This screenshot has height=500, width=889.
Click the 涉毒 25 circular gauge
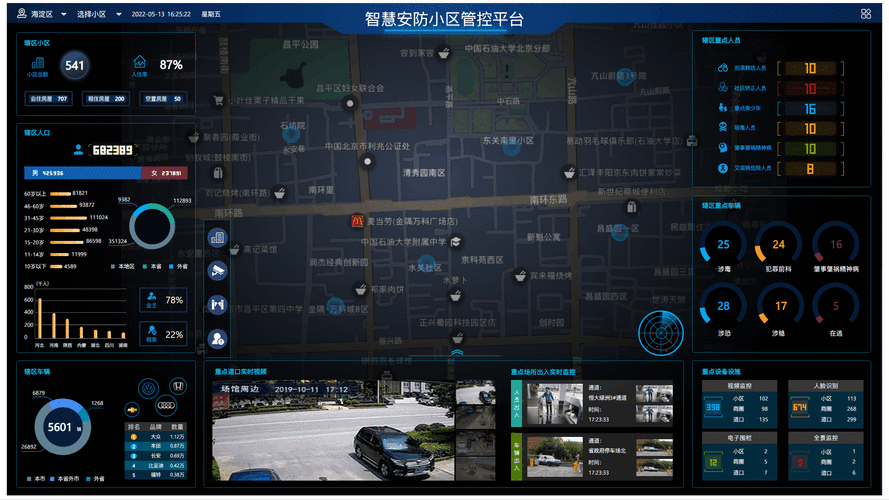point(724,246)
